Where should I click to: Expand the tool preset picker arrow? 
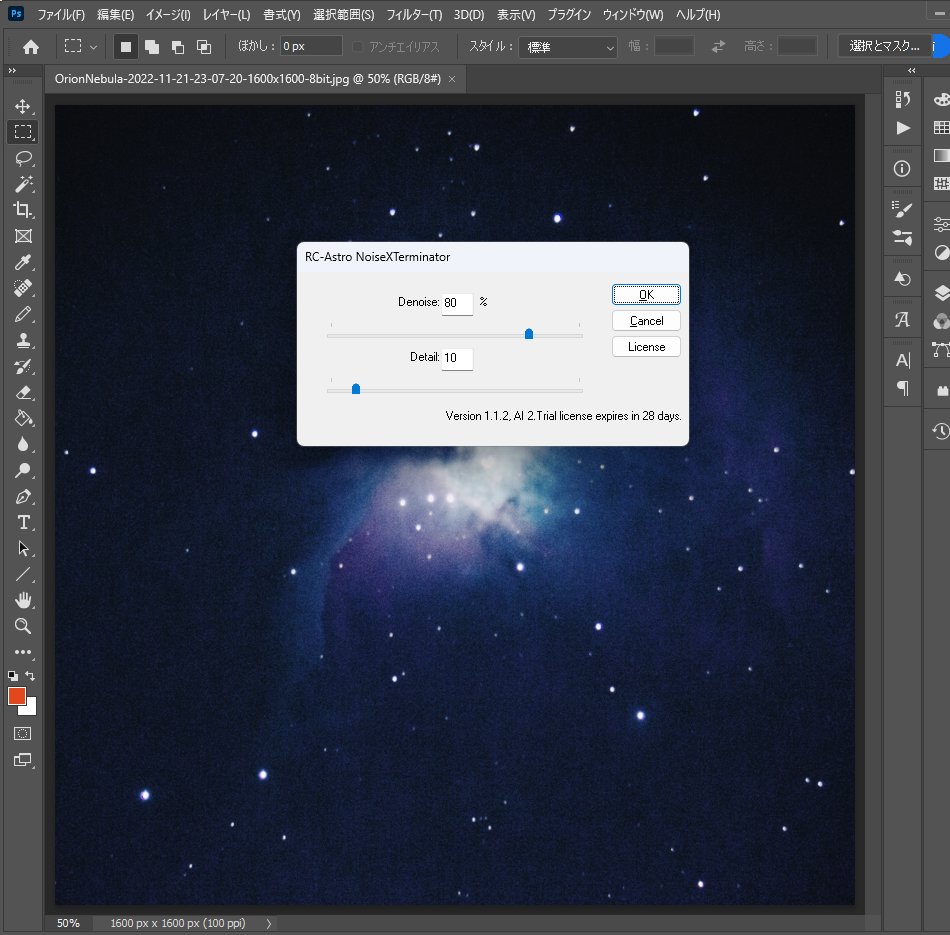click(x=93, y=47)
